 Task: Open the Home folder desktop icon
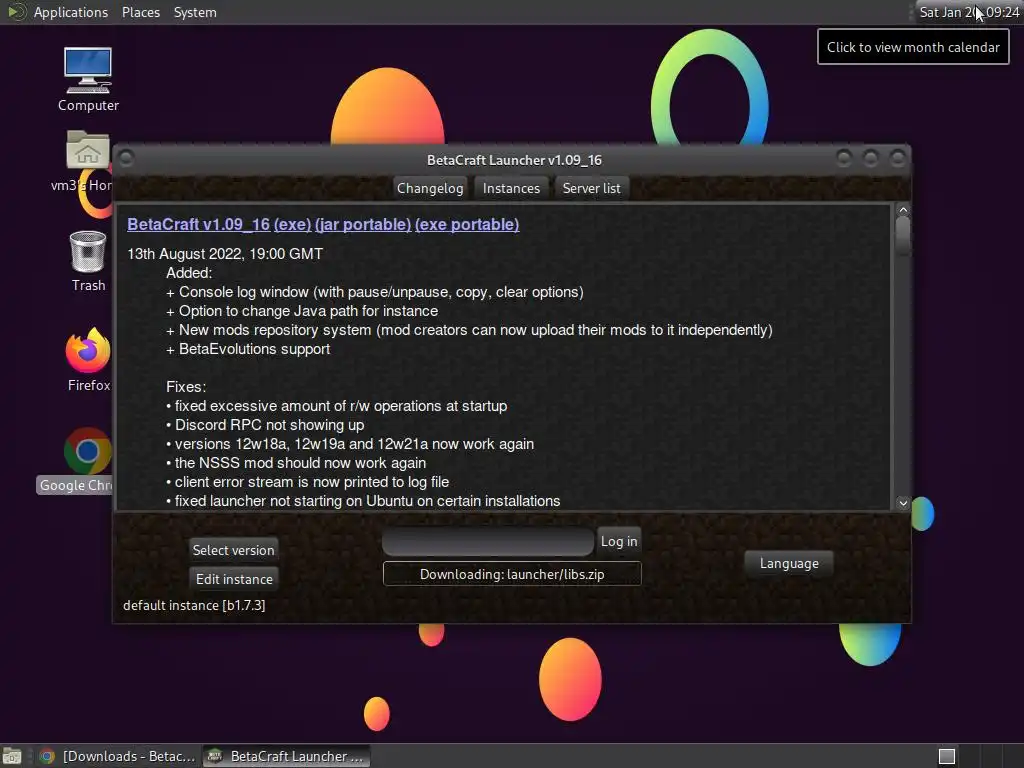[88, 161]
